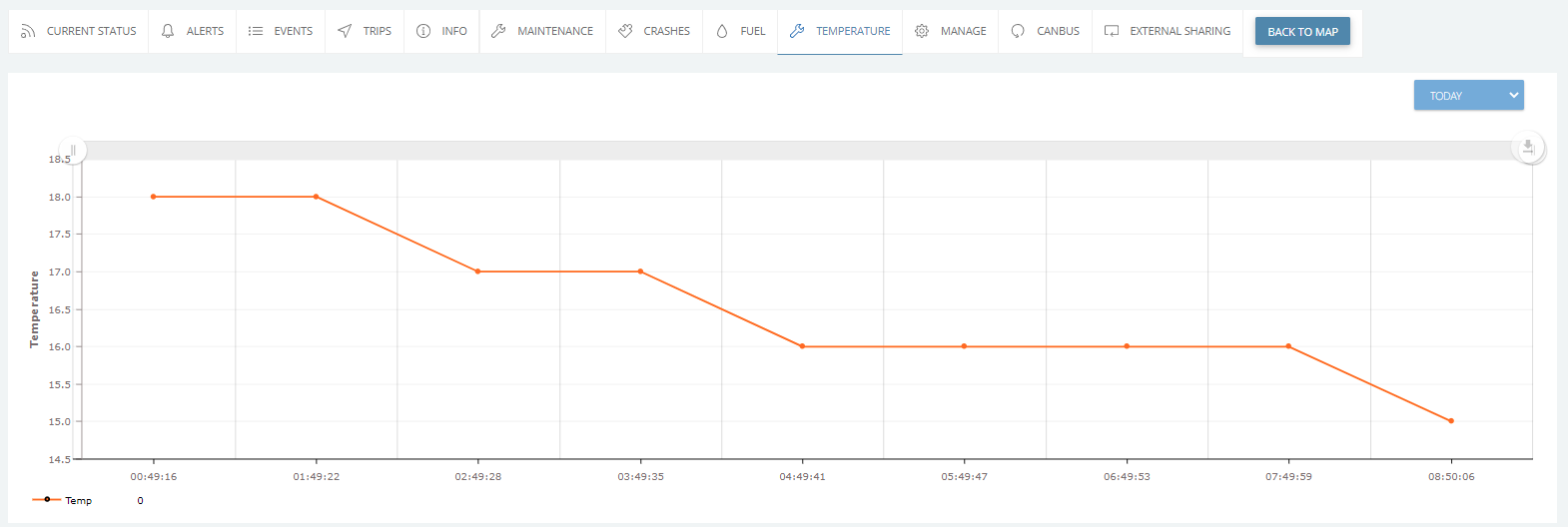Click the Maintenance wrench icon
The width and height of the screenshot is (1568, 527).
[x=498, y=31]
